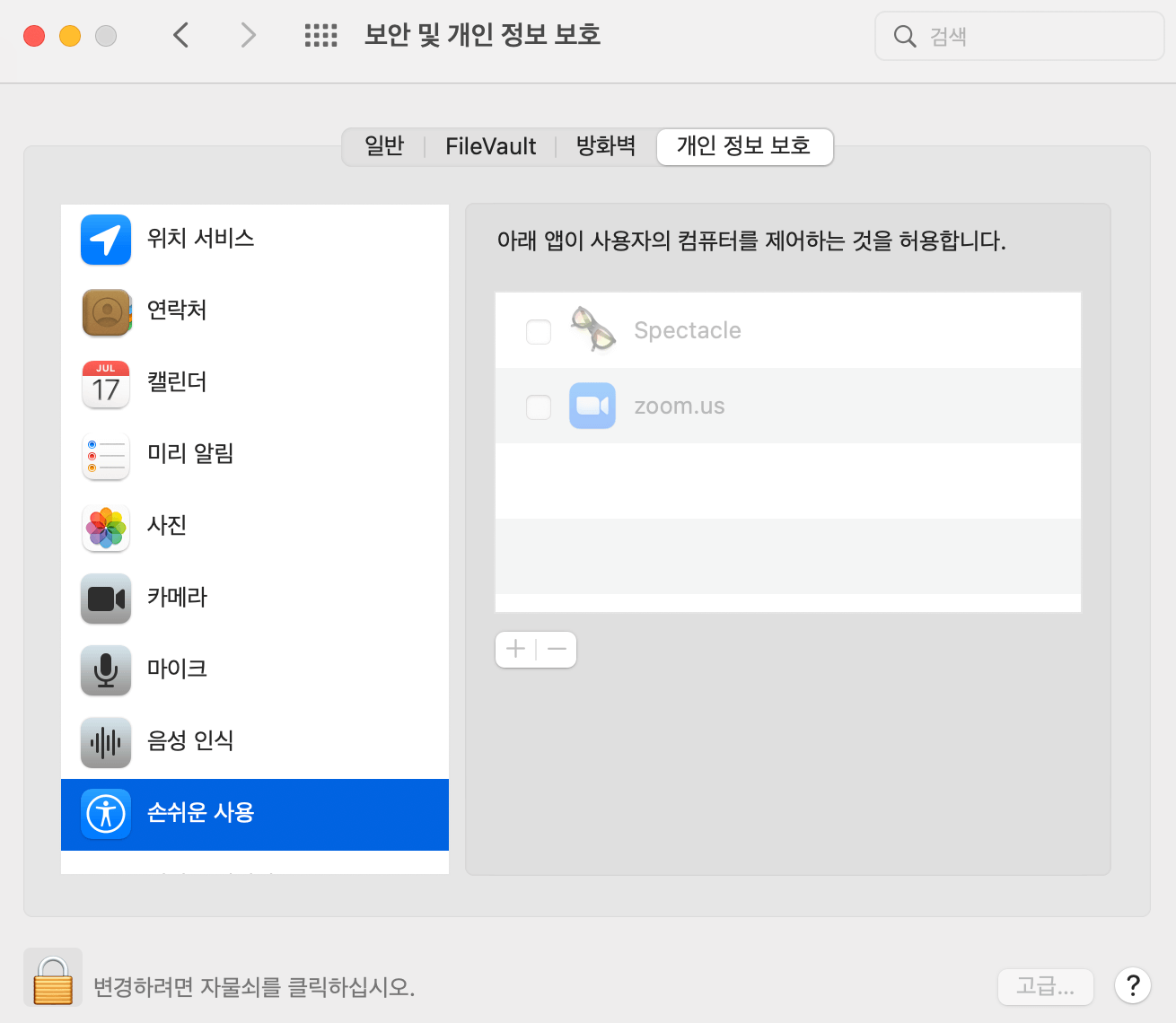Click the 캘린더 calendar icon
The height and width of the screenshot is (1023, 1176).
[x=105, y=384]
